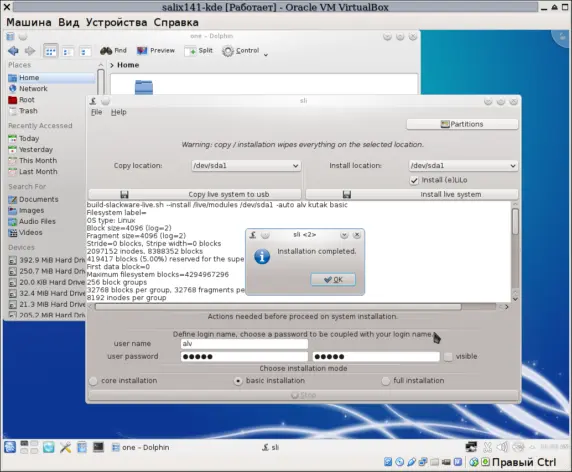Image resolution: width=572 pixels, height=472 pixels.
Task: Split the Dolphin view
Action: (x=199, y=51)
